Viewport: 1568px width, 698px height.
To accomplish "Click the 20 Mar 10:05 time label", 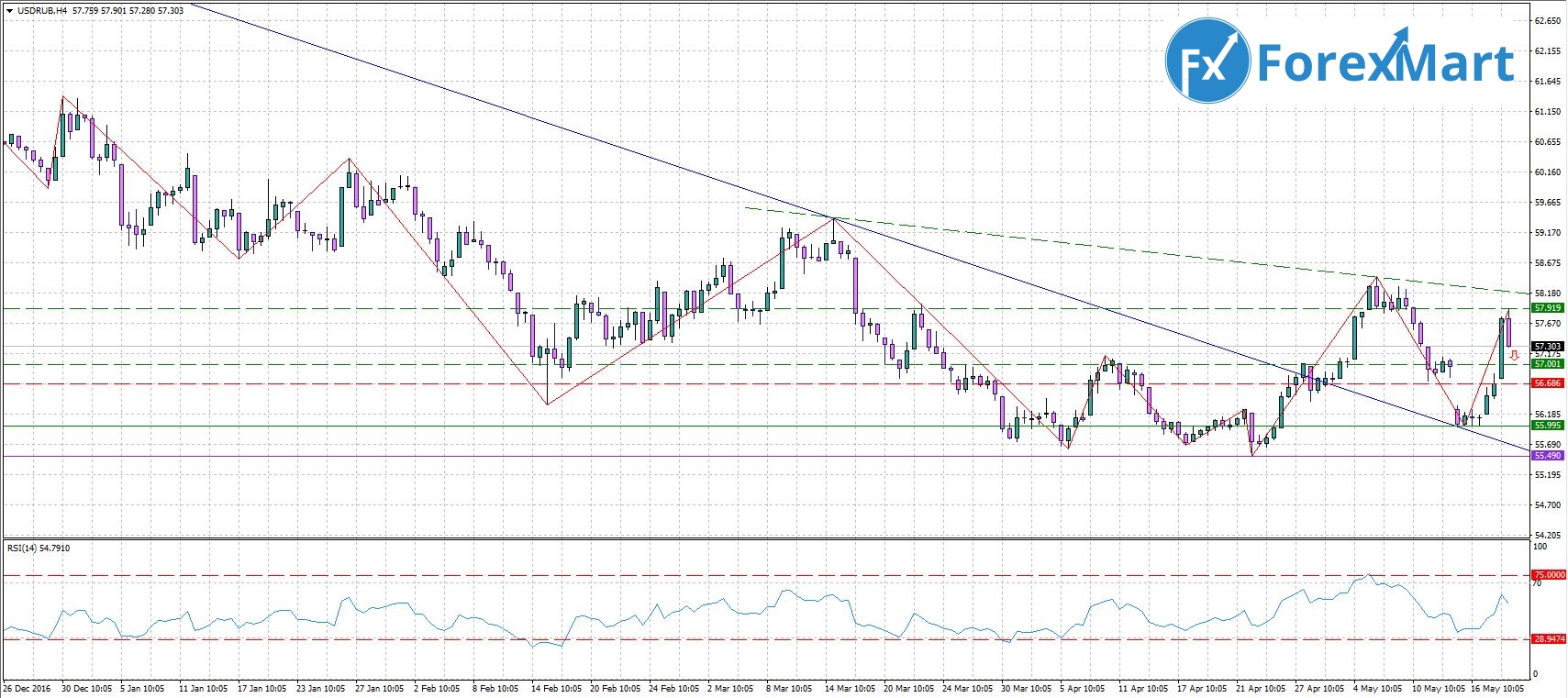I will pyautogui.click(x=908, y=689).
